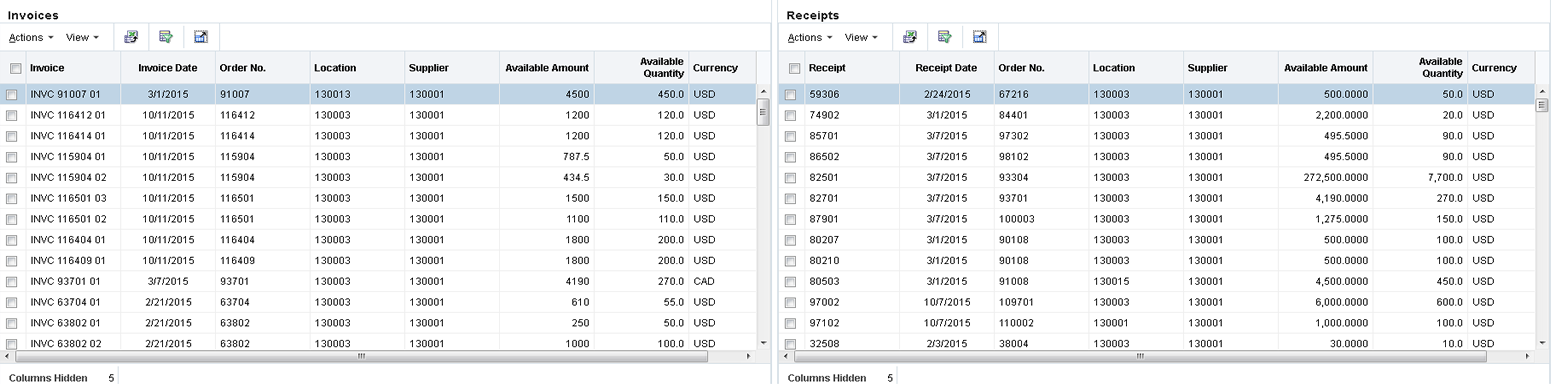Select receipt 32508 cell
Image resolution: width=1553 pixels, height=389 pixels.
tap(824, 344)
